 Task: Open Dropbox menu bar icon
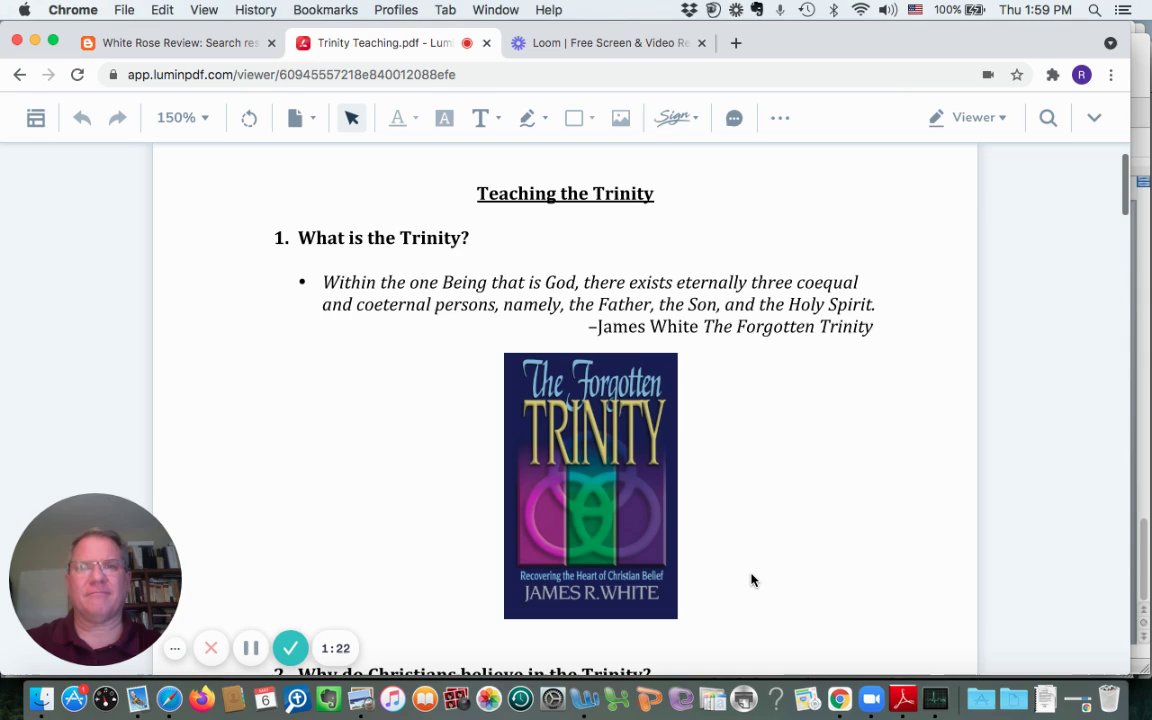pos(688,10)
